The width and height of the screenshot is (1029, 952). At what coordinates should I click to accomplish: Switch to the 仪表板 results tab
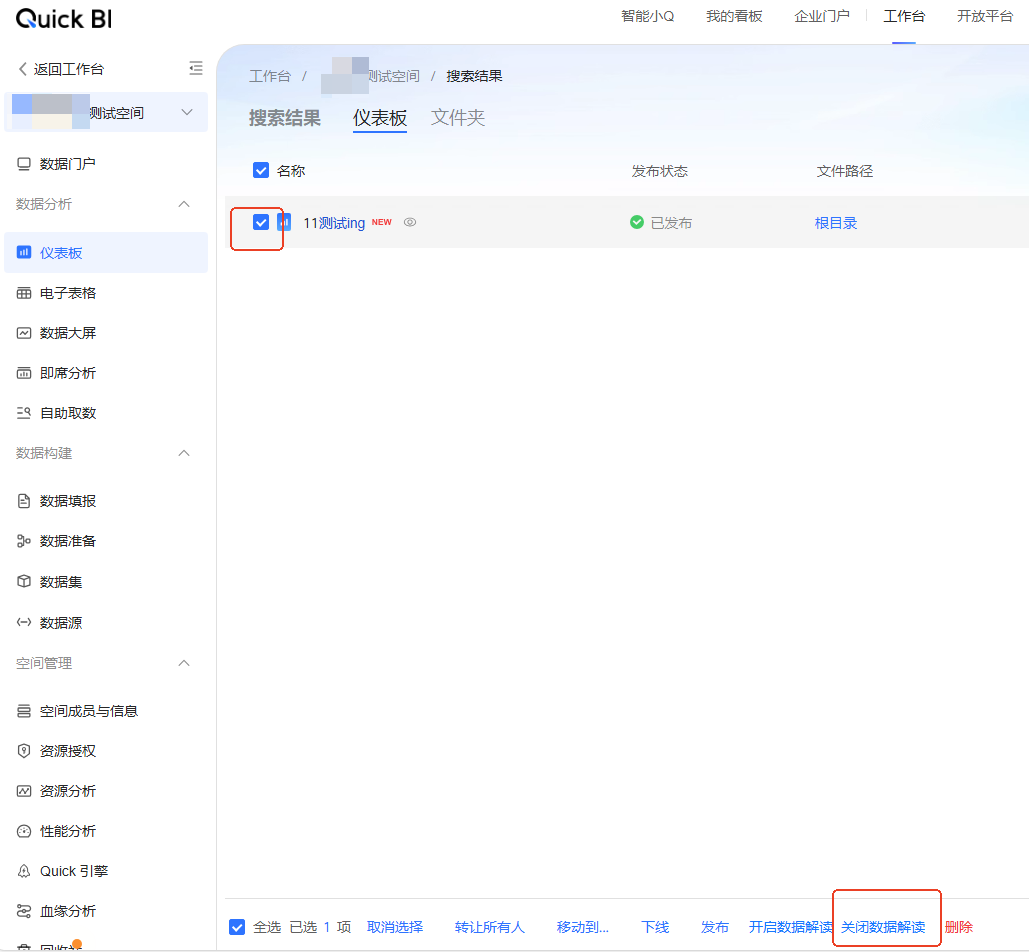click(x=380, y=118)
